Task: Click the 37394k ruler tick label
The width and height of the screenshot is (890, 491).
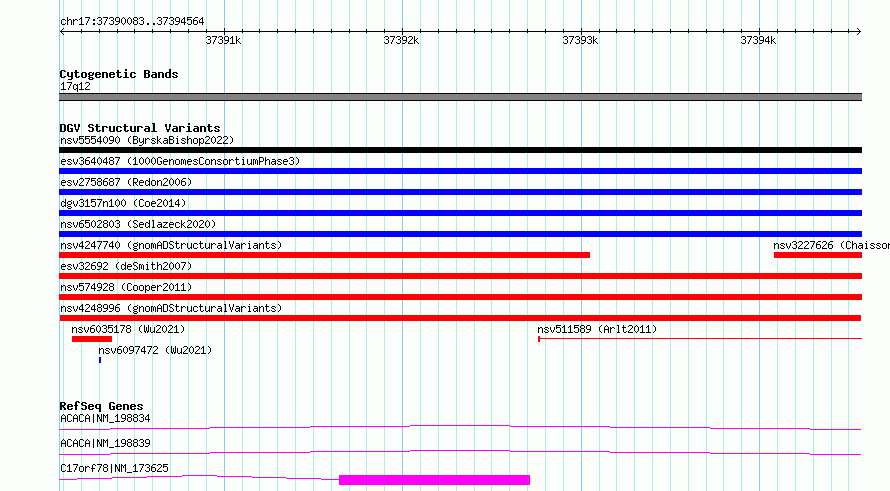Action: 758,40
